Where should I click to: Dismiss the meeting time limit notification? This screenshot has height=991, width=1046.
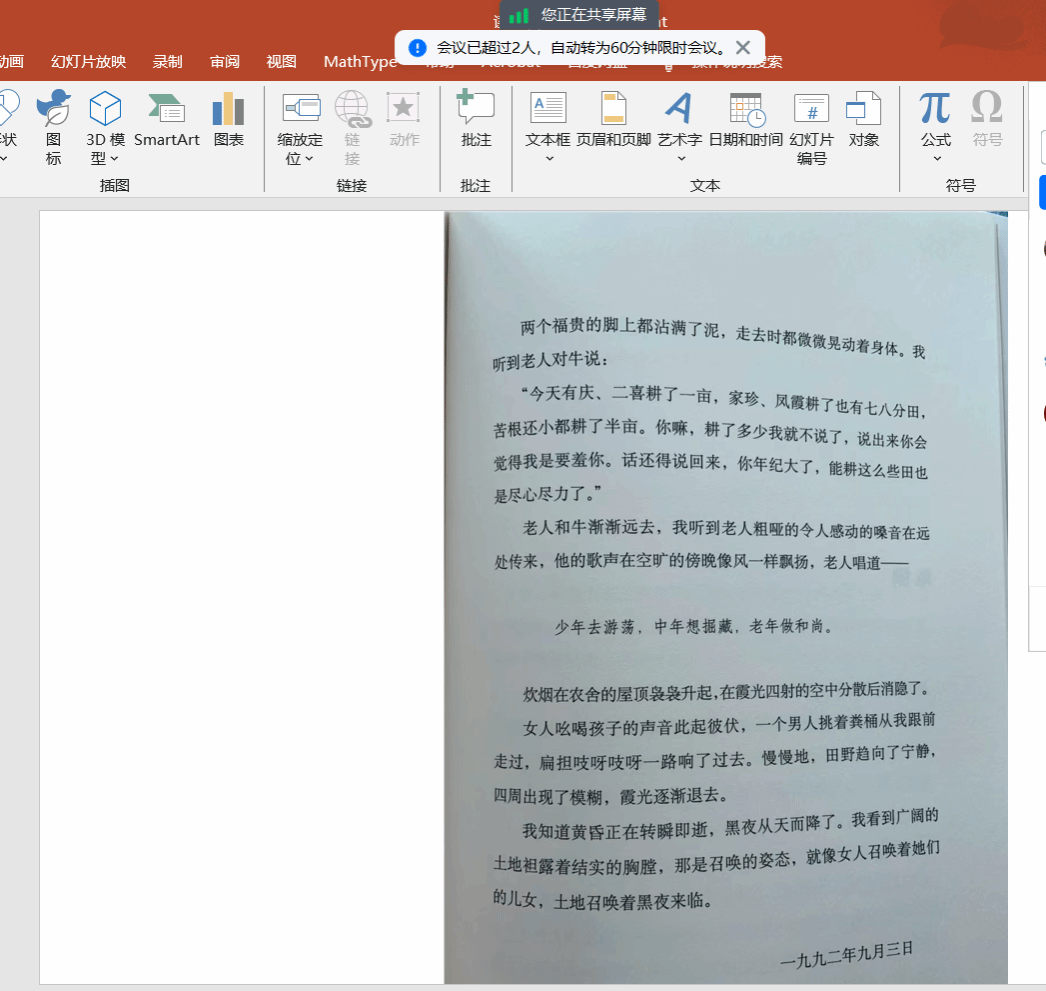[x=743, y=47]
